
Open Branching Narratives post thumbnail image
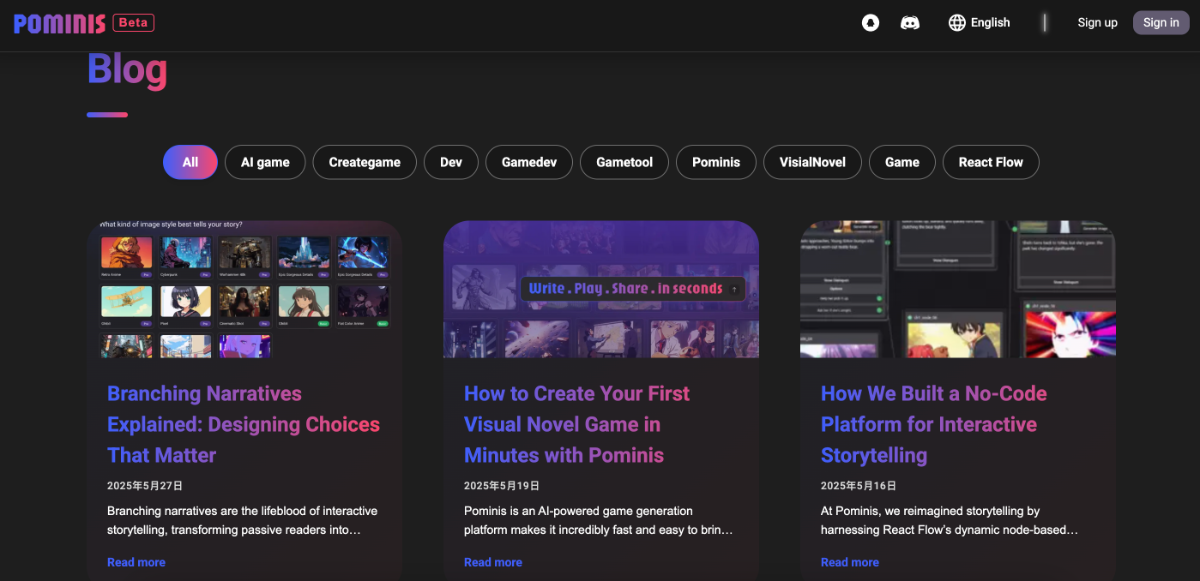click(x=244, y=289)
